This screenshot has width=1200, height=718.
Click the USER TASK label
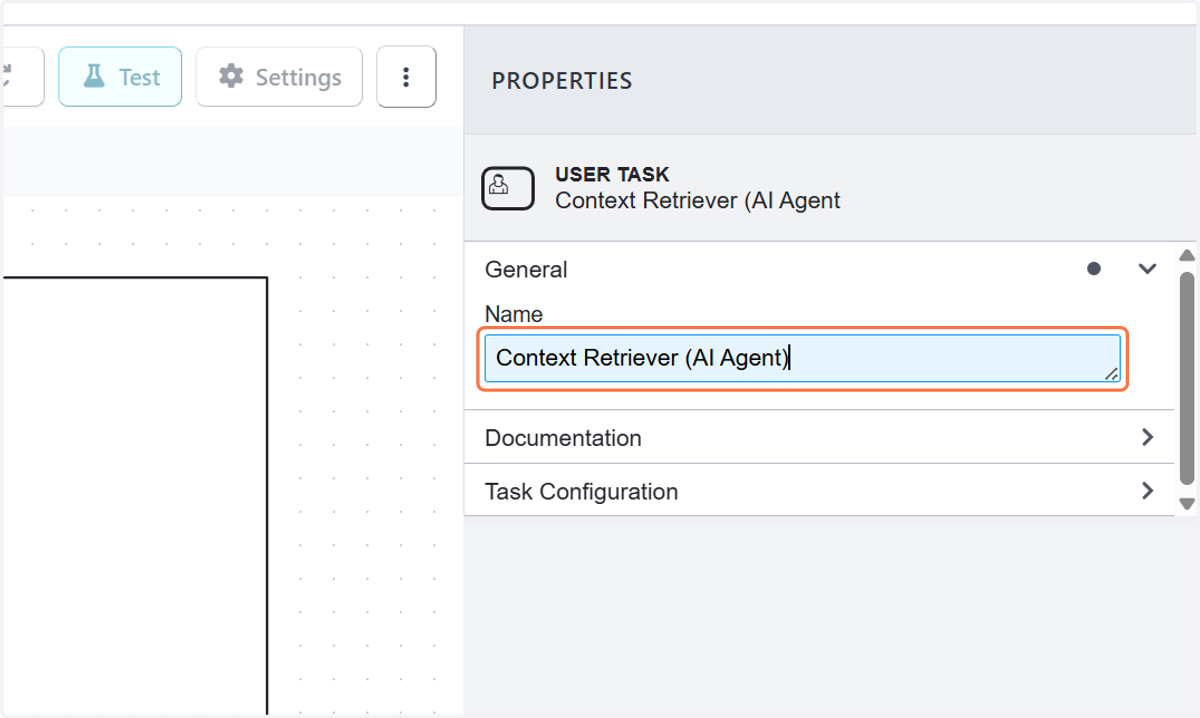(x=612, y=174)
